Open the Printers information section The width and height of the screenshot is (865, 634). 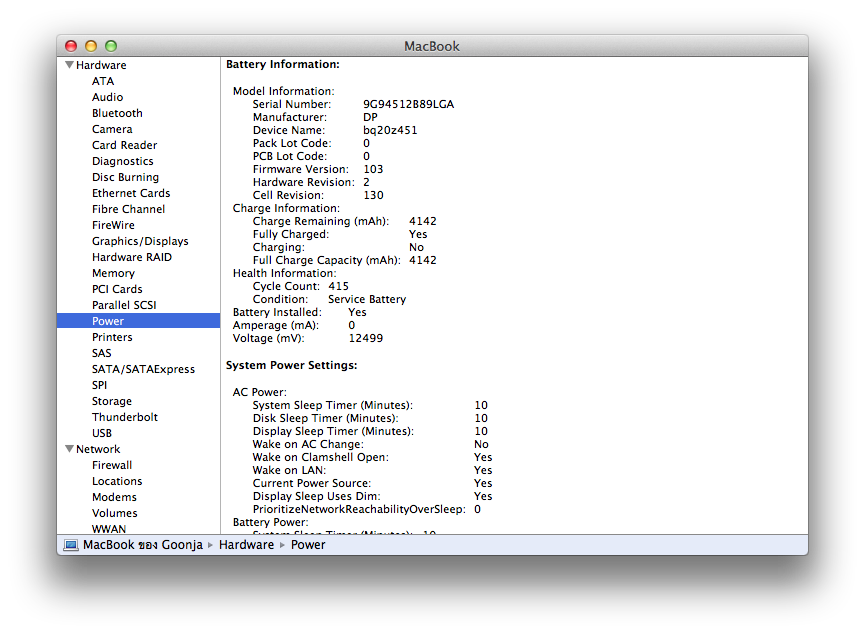(115, 337)
